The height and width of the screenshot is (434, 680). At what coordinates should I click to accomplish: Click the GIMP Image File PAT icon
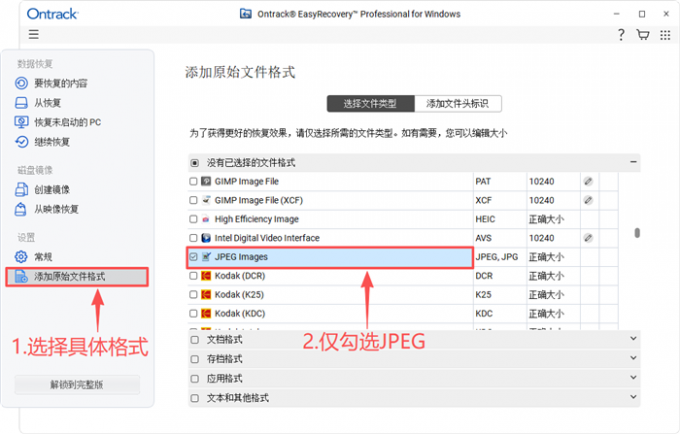click(x=206, y=181)
